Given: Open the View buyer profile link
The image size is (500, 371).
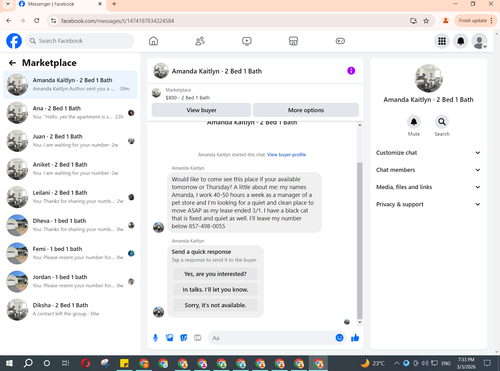Looking at the screenshot, I should click(286, 155).
